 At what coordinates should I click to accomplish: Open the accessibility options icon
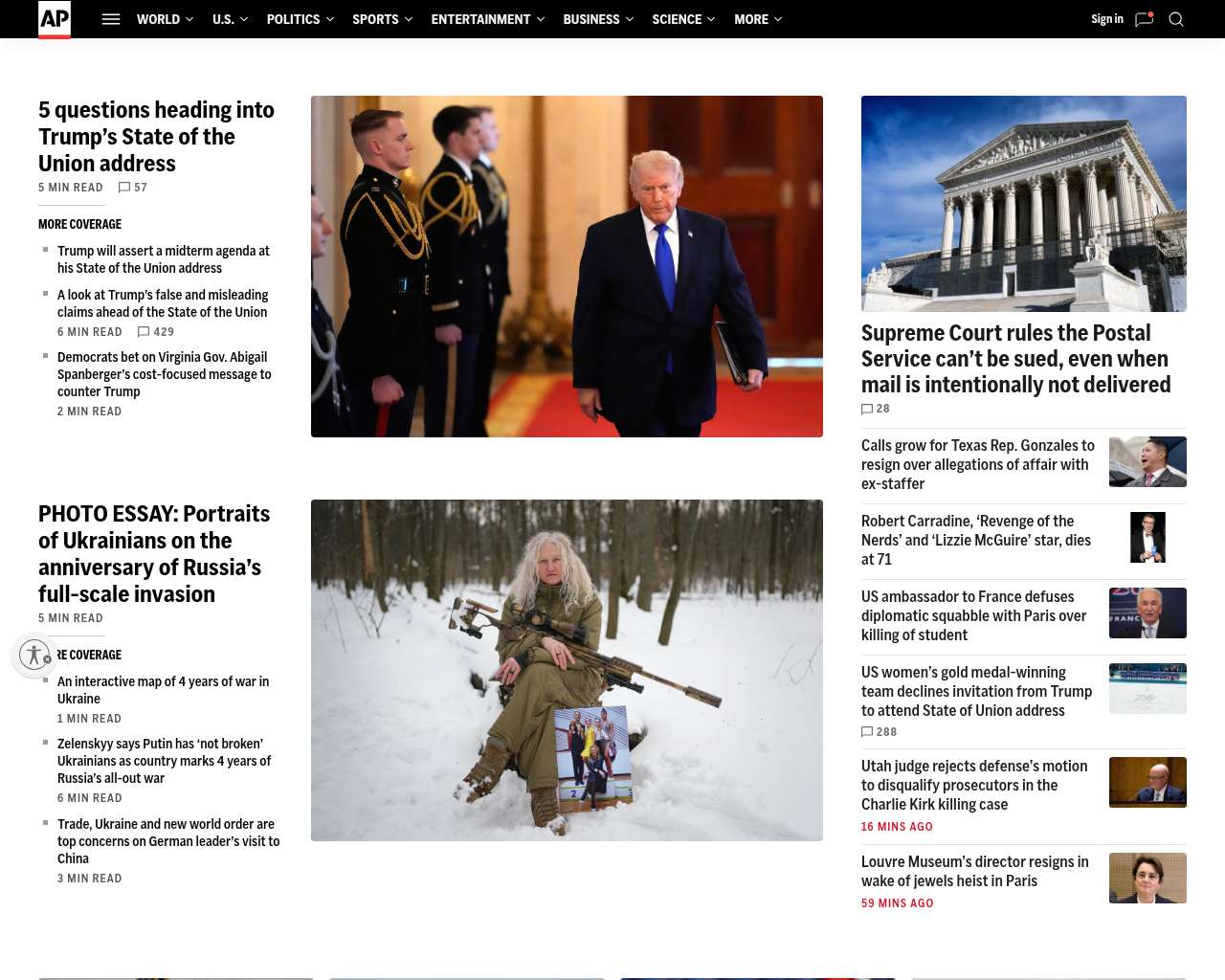[34, 655]
